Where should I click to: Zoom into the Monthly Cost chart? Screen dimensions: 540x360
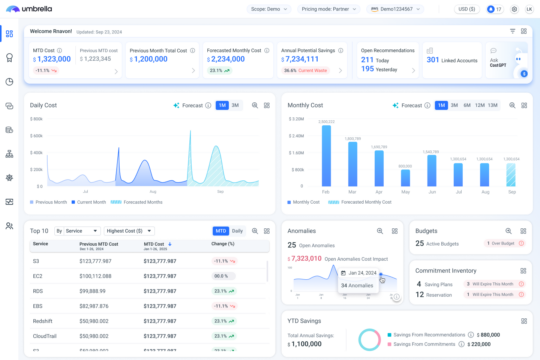[x=512, y=105]
